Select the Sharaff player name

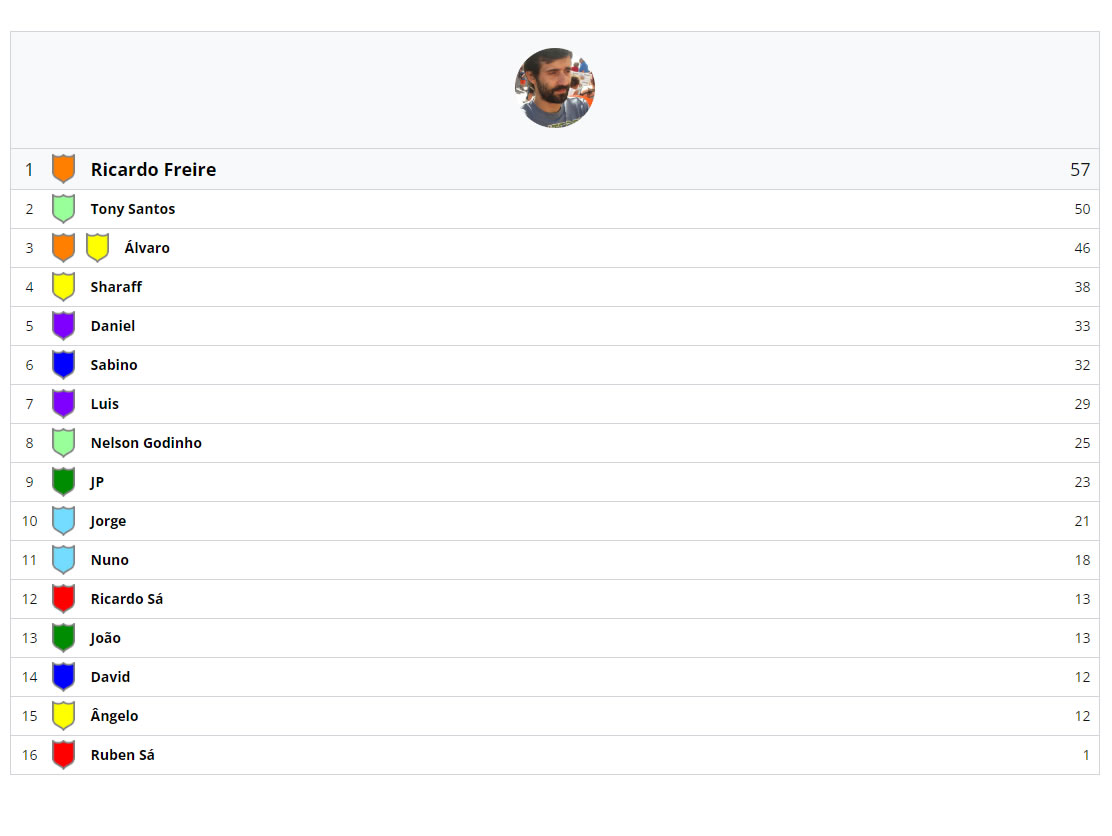point(116,287)
